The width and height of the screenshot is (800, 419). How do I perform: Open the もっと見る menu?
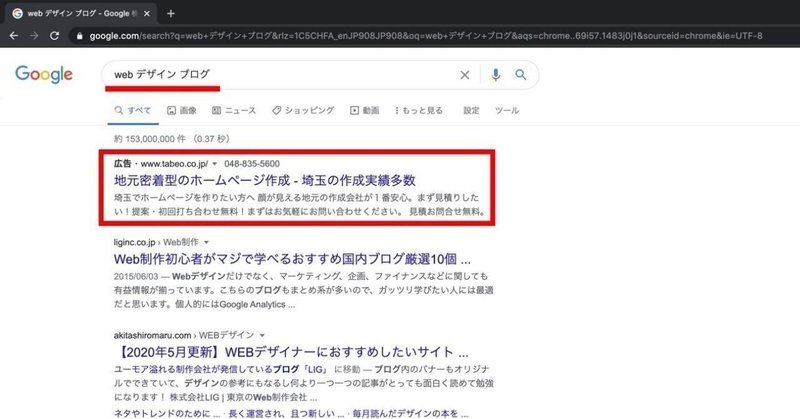coord(418,110)
